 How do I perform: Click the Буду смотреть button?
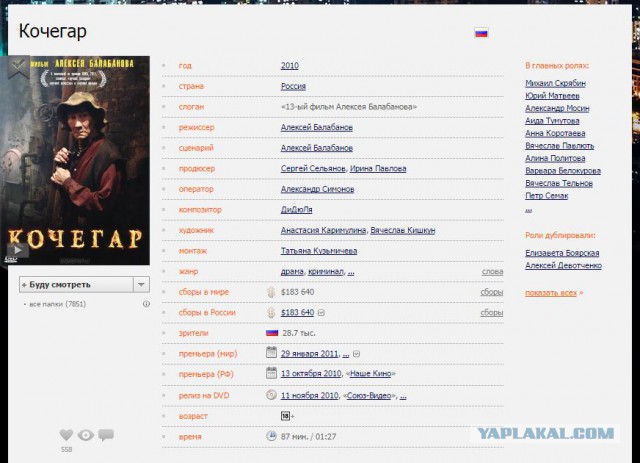[76, 285]
